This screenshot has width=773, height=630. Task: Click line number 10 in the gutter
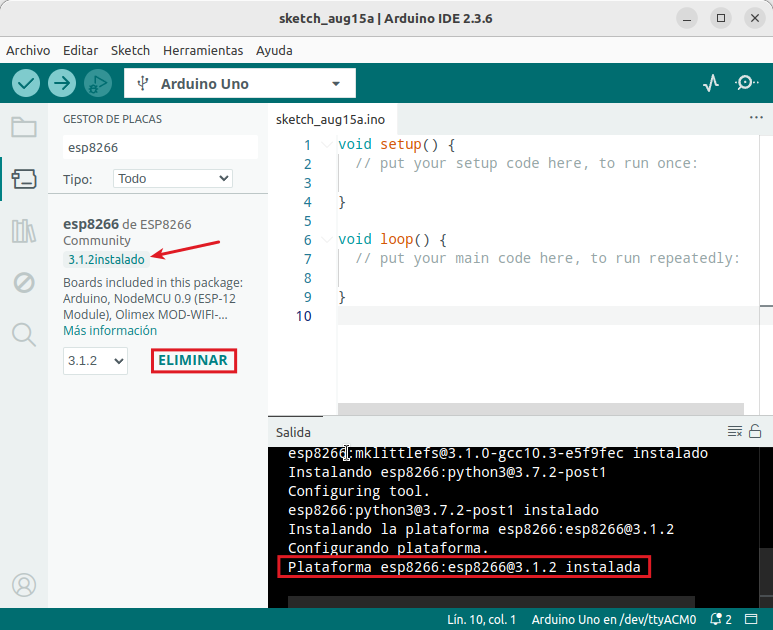coord(304,316)
